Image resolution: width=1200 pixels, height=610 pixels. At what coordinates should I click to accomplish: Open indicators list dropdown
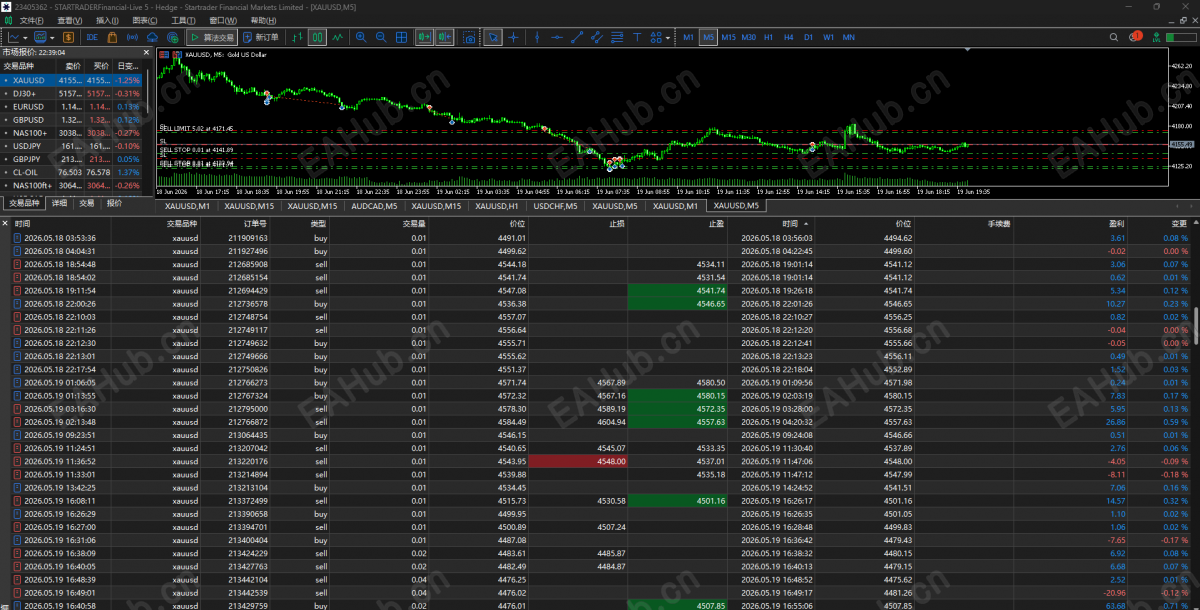52,37
